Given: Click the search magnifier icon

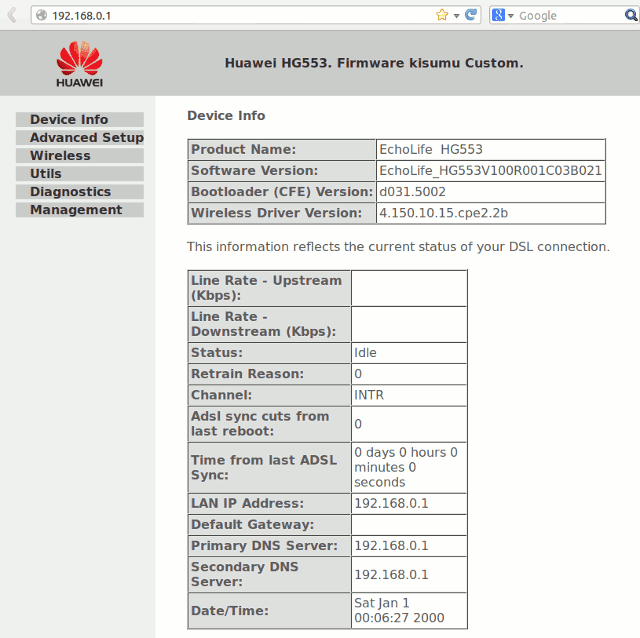Looking at the screenshot, I should (x=631, y=16).
